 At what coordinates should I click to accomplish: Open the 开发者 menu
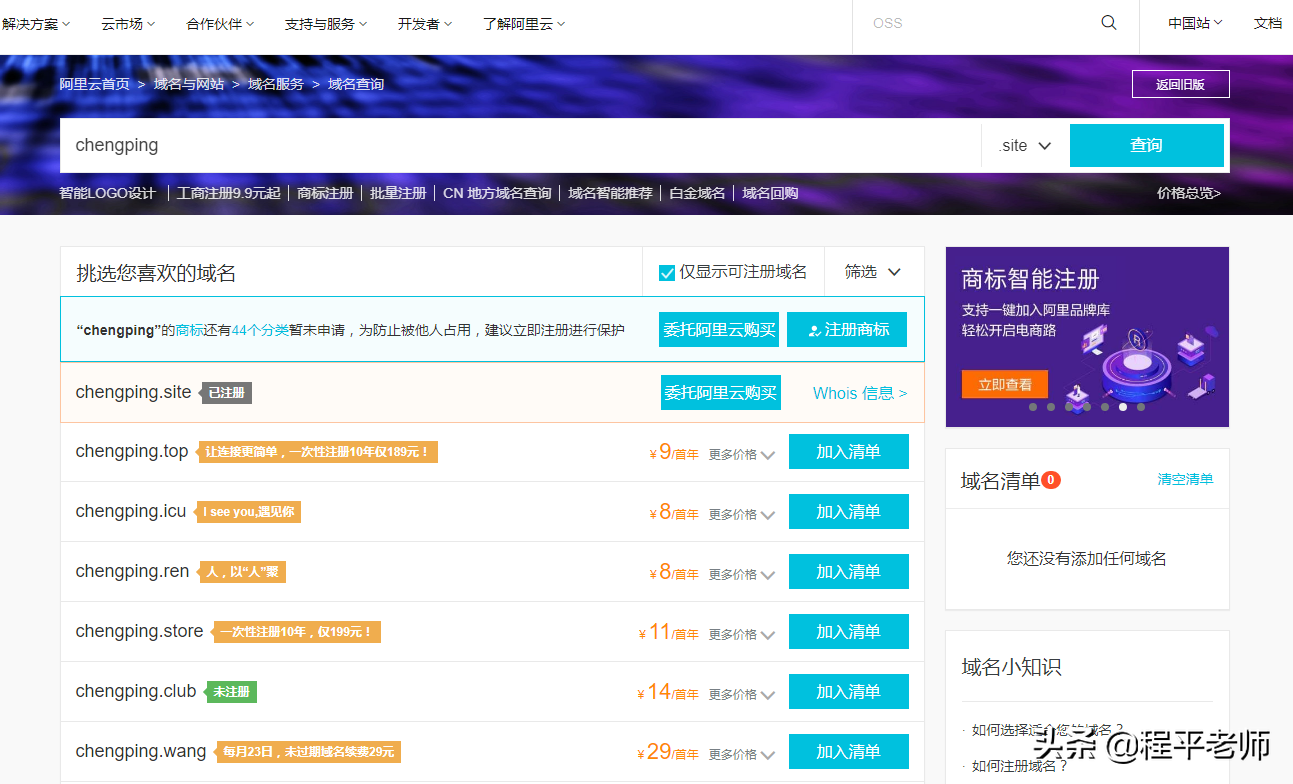tap(425, 24)
